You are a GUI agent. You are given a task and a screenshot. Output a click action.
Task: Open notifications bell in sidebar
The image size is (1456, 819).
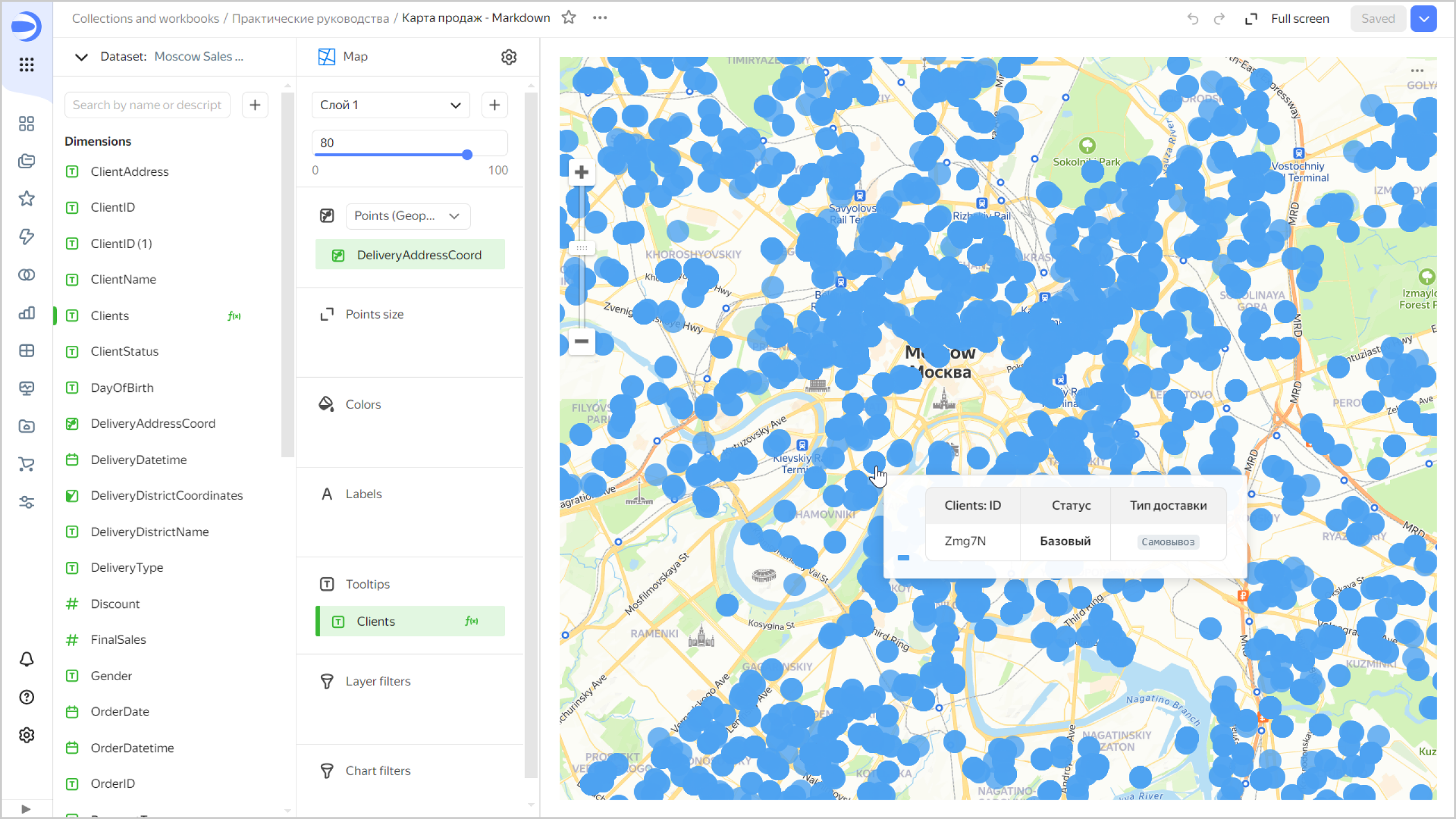tap(26, 659)
